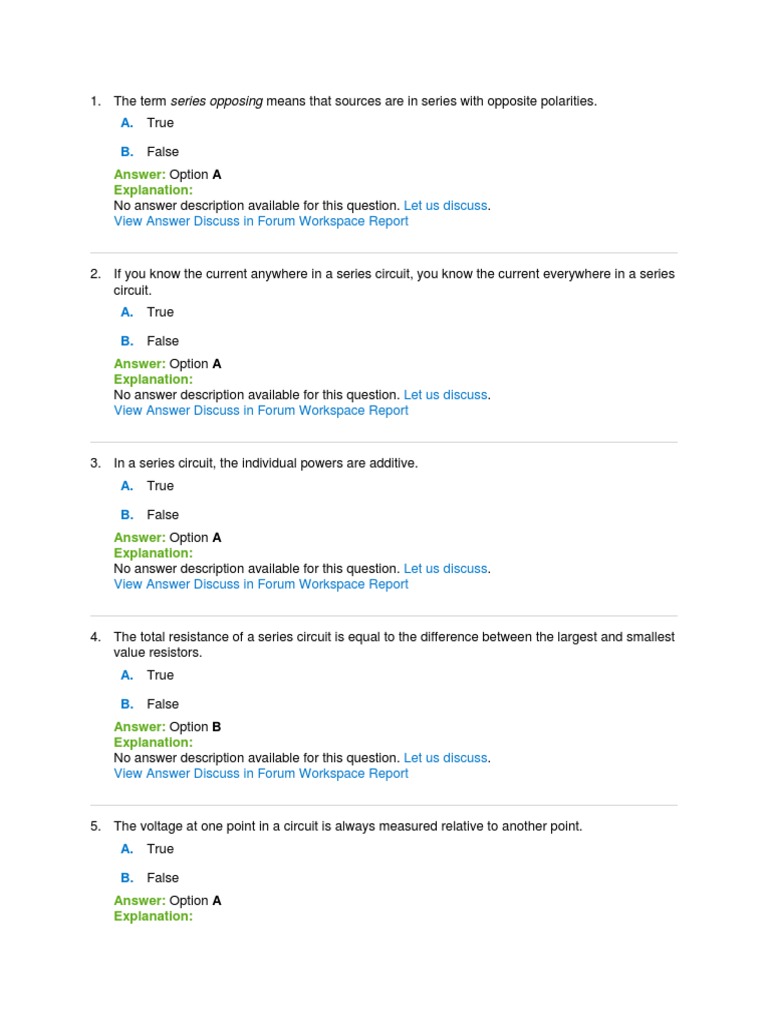
Task: Open 'Report' link below question 1
Action: pyautogui.click(x=388, y=222)
